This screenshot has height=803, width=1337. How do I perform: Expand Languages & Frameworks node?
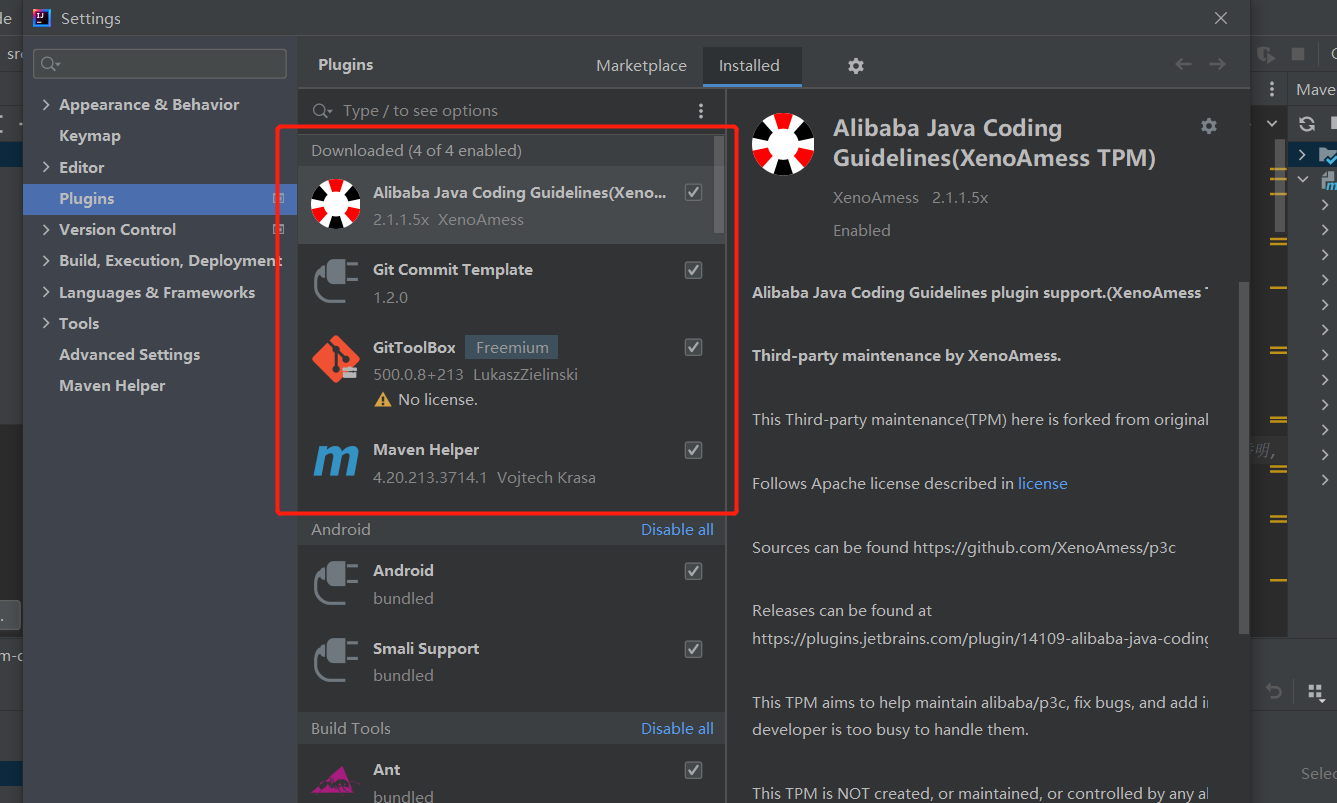pyautogui.click(x=46, y=293)
